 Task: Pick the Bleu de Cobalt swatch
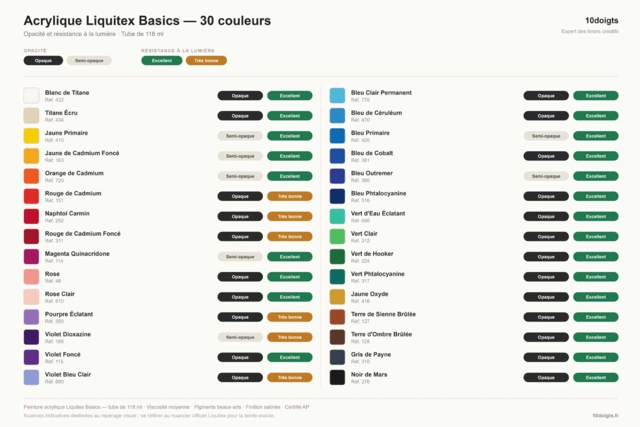338,156
